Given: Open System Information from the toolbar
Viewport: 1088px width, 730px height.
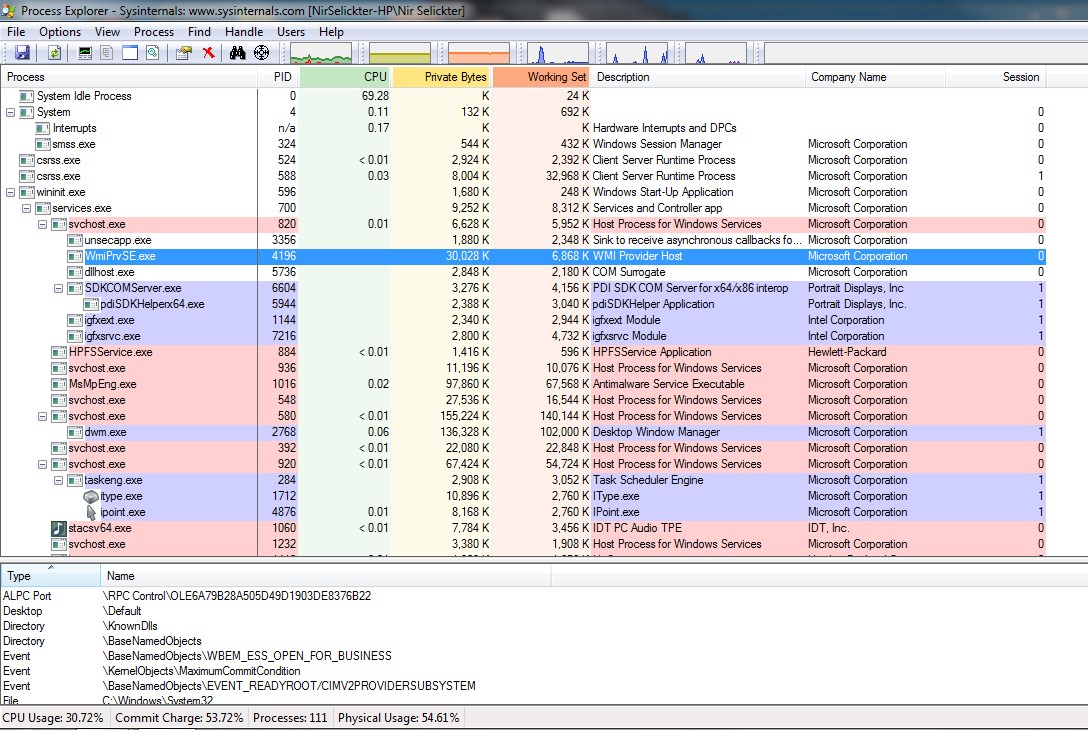Looking at the screenshot, I should pyautogui.click(x=85, y=53).
